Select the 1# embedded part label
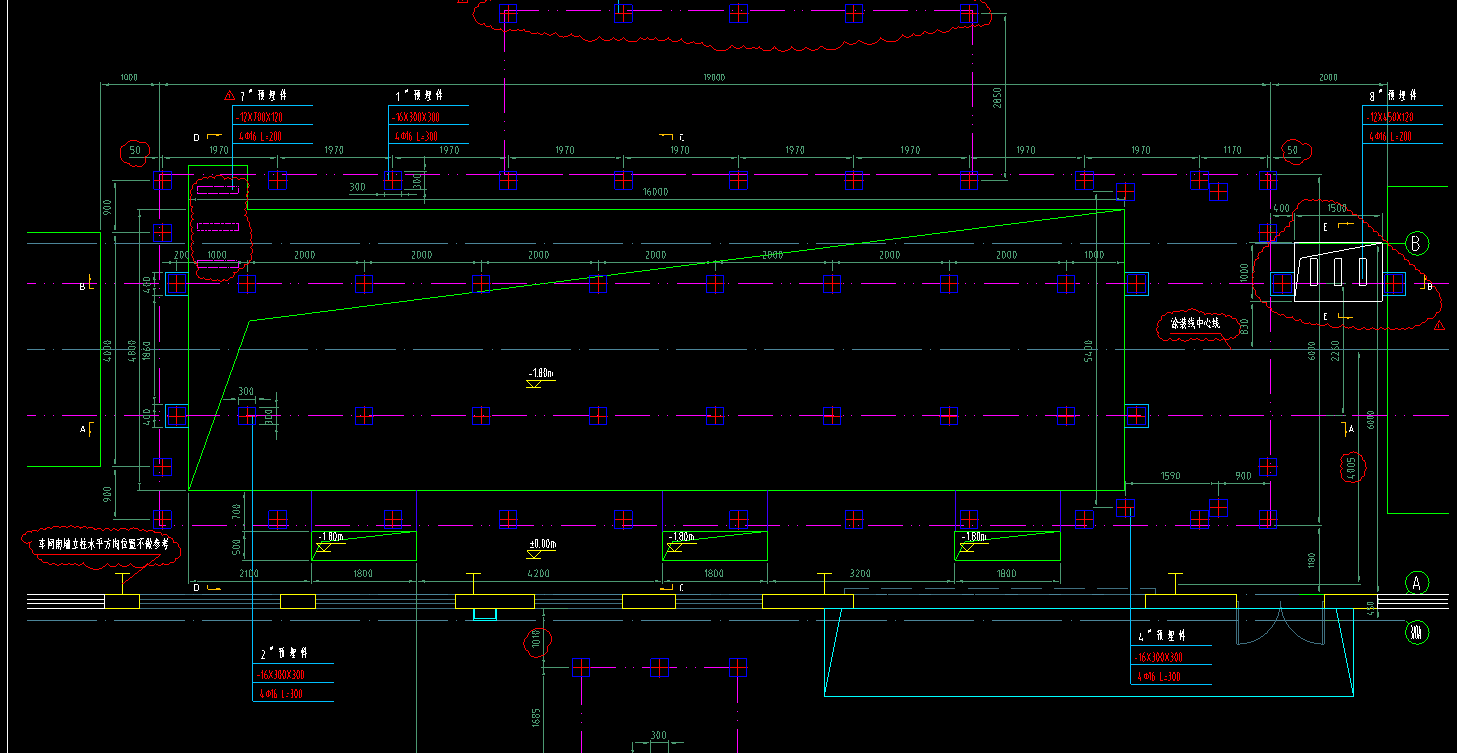Image resolution: width=1457 pixels, height=753 pixels. 418,96
